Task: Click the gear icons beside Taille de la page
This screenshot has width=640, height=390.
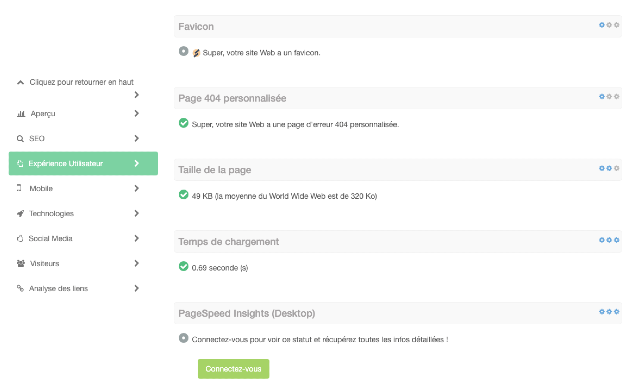Action: (609, 168)
